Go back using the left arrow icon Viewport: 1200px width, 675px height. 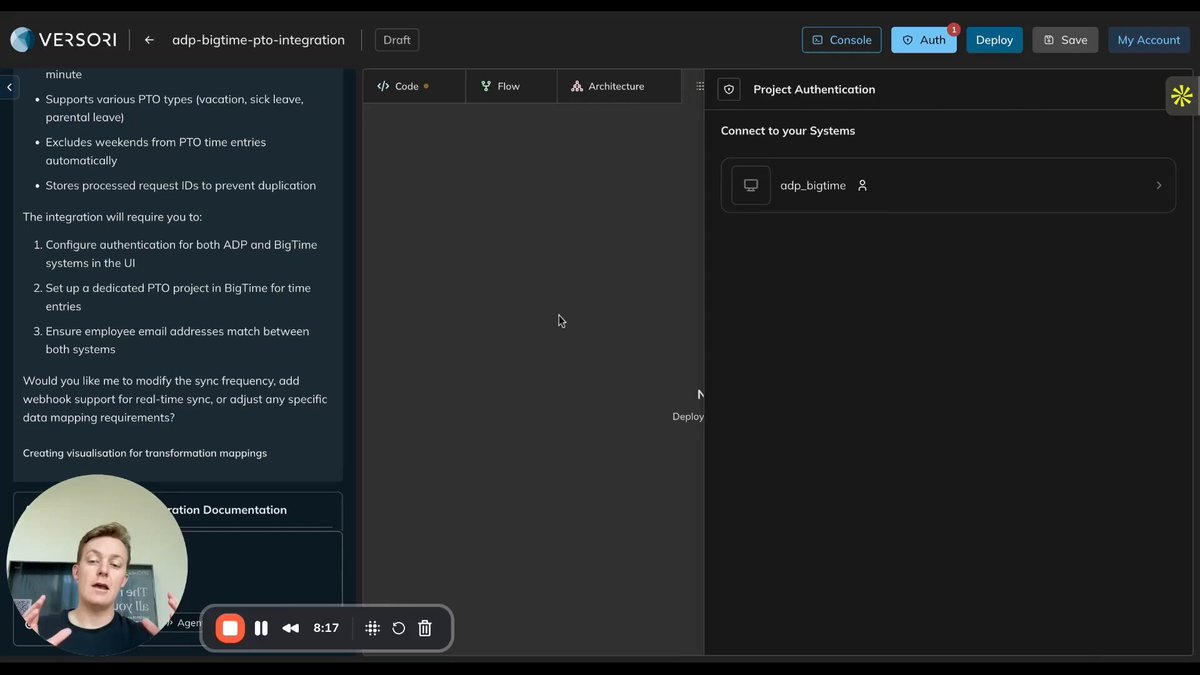149,40
